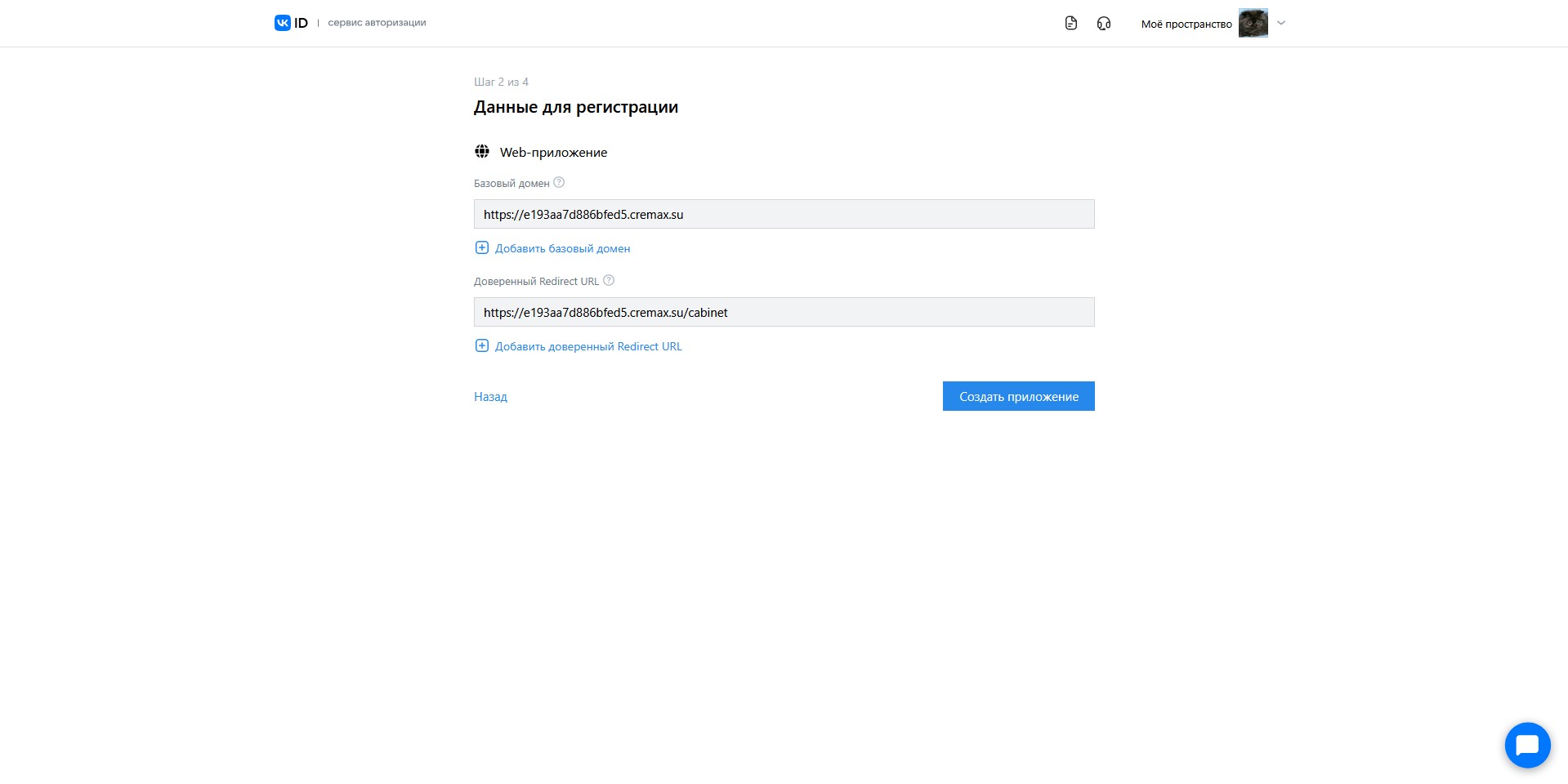The image size is (1568, 784).
Task: Open the blue chat bubble widget
Action: [x=1527, y=745]
